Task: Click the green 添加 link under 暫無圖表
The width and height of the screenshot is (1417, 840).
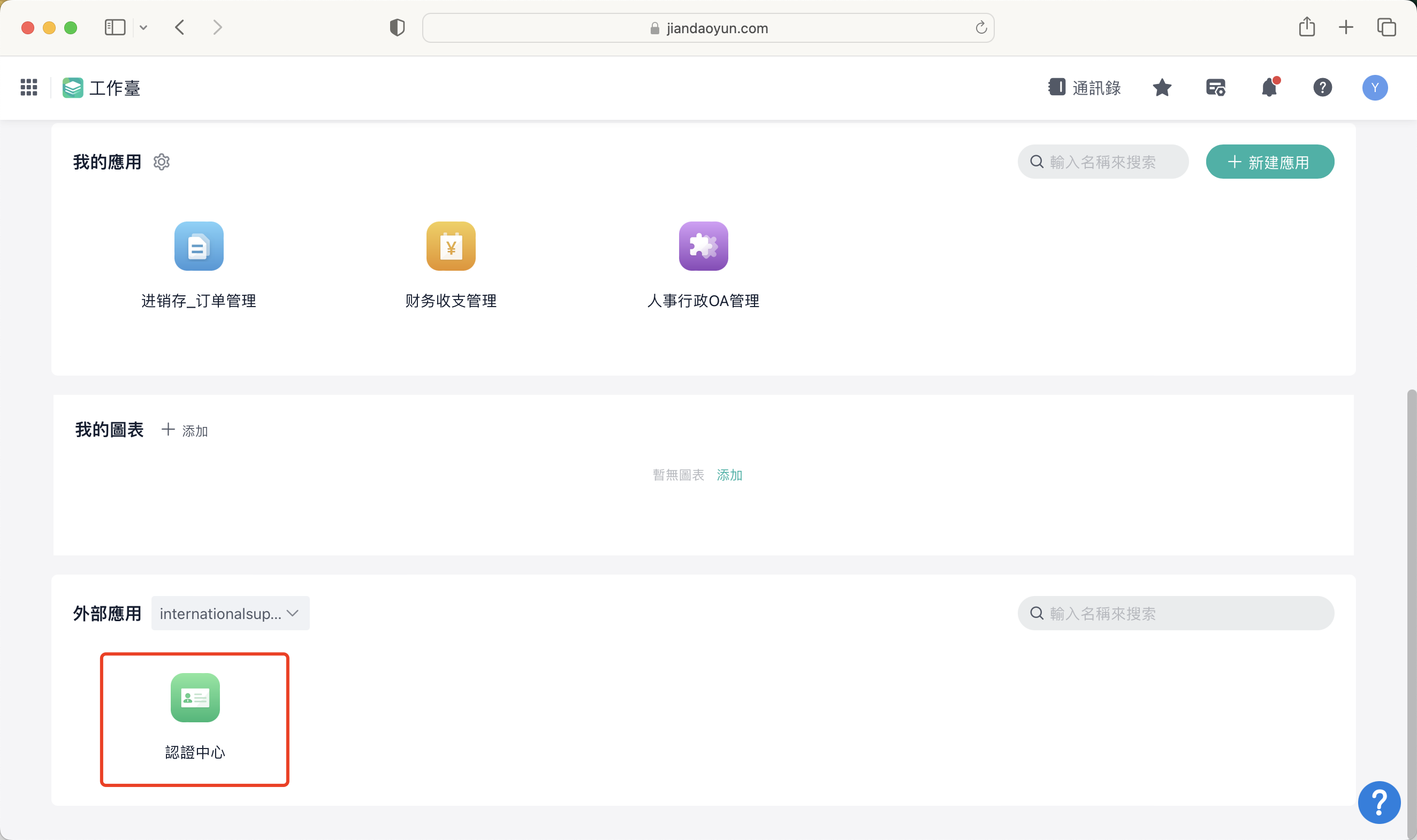Action: click(x=729, y=475)
